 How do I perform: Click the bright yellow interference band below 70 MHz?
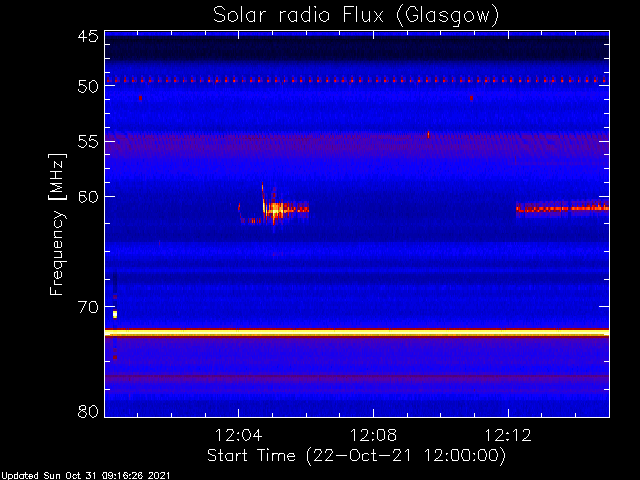tap(357, 333)
